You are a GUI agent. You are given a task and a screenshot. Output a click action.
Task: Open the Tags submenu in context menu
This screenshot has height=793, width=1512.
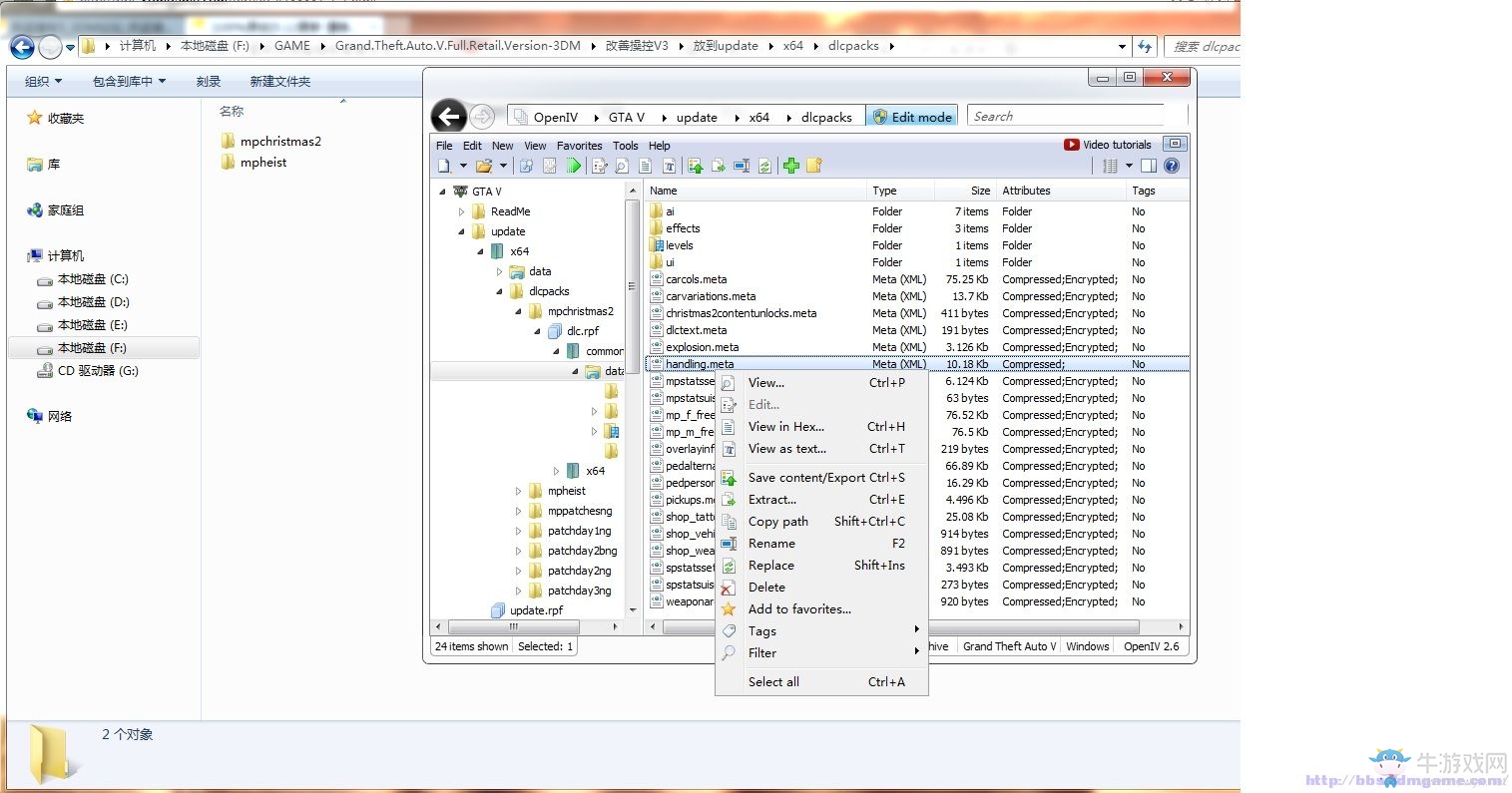pos(821,630)
